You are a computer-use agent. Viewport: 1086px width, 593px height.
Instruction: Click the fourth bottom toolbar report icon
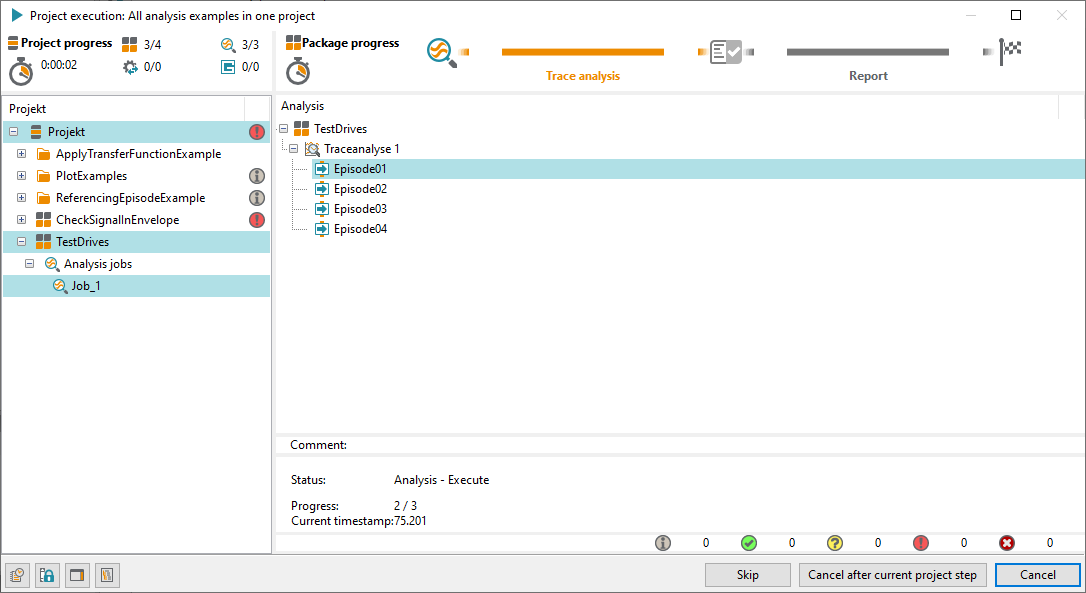[x=107, y=575]
